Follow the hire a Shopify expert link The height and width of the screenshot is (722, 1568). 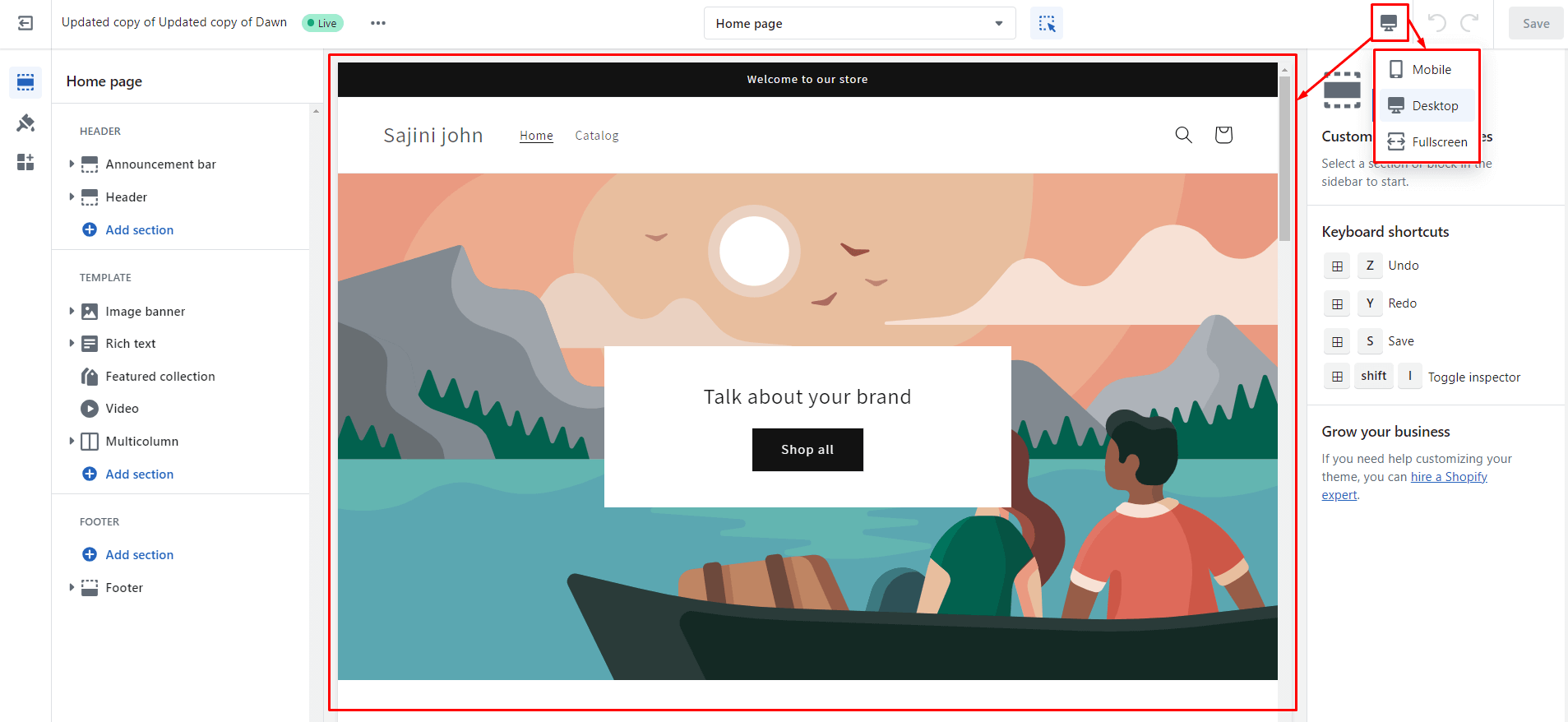[1448, 477]
